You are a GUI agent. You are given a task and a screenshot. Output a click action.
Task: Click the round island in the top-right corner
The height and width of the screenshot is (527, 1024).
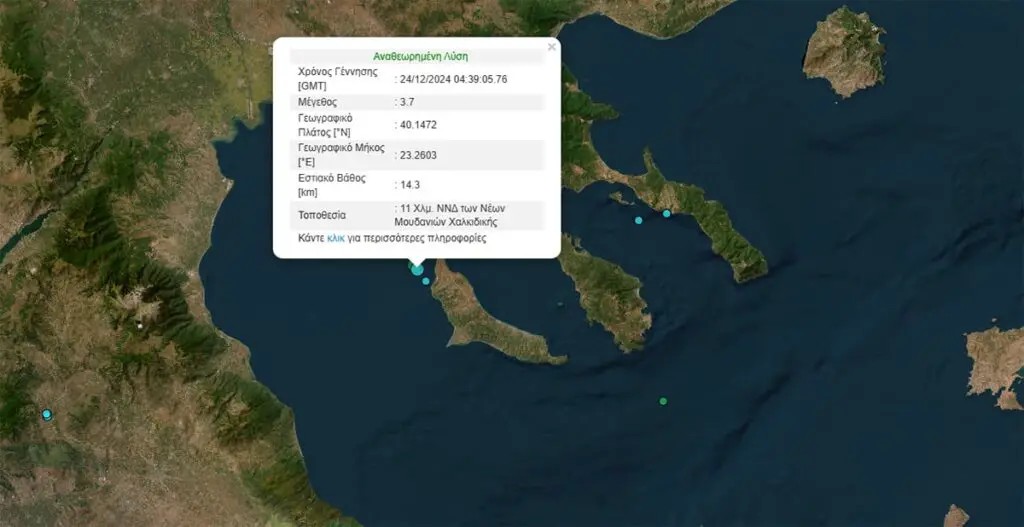pos(844,52)
